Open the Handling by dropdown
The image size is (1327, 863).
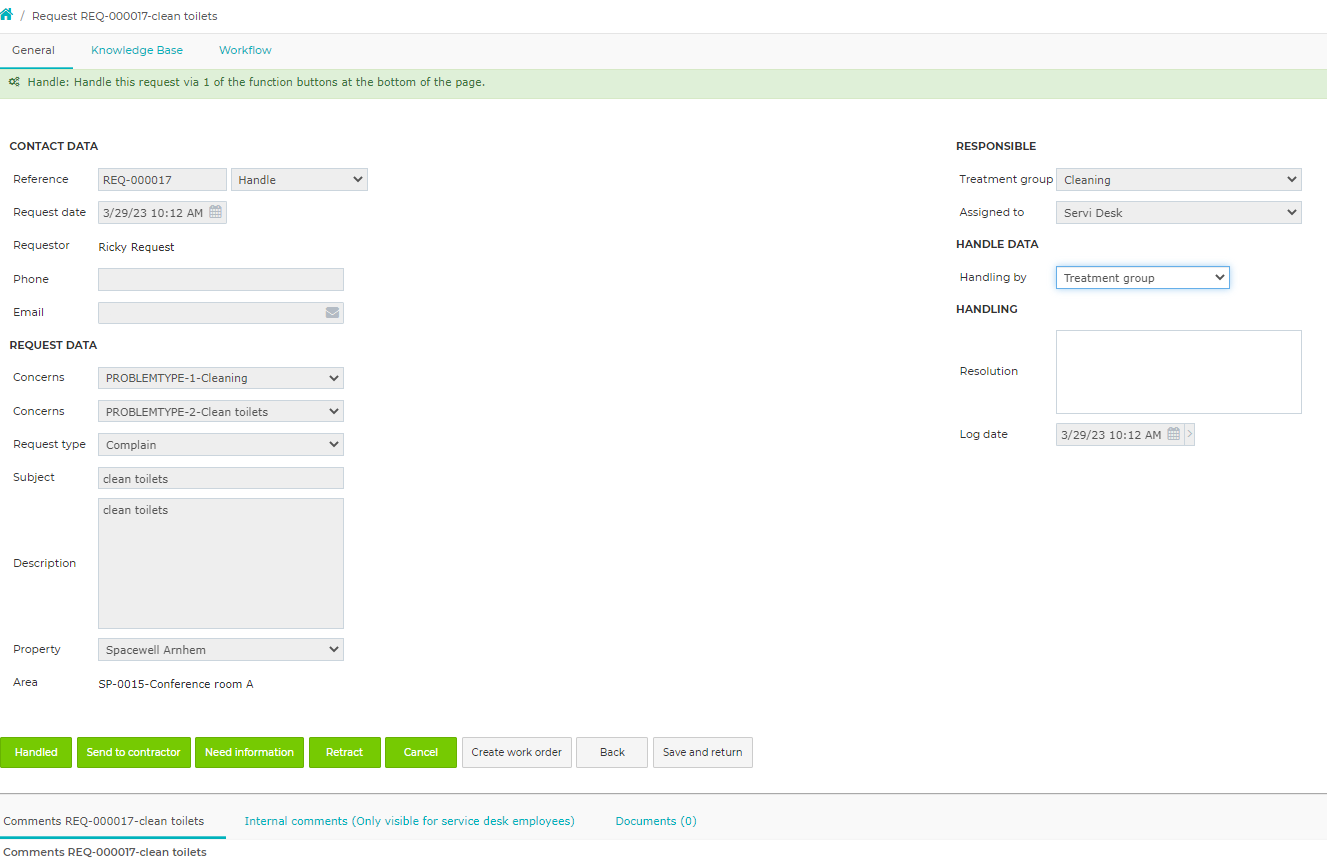pyautogui.click(x=1143, y=278)
